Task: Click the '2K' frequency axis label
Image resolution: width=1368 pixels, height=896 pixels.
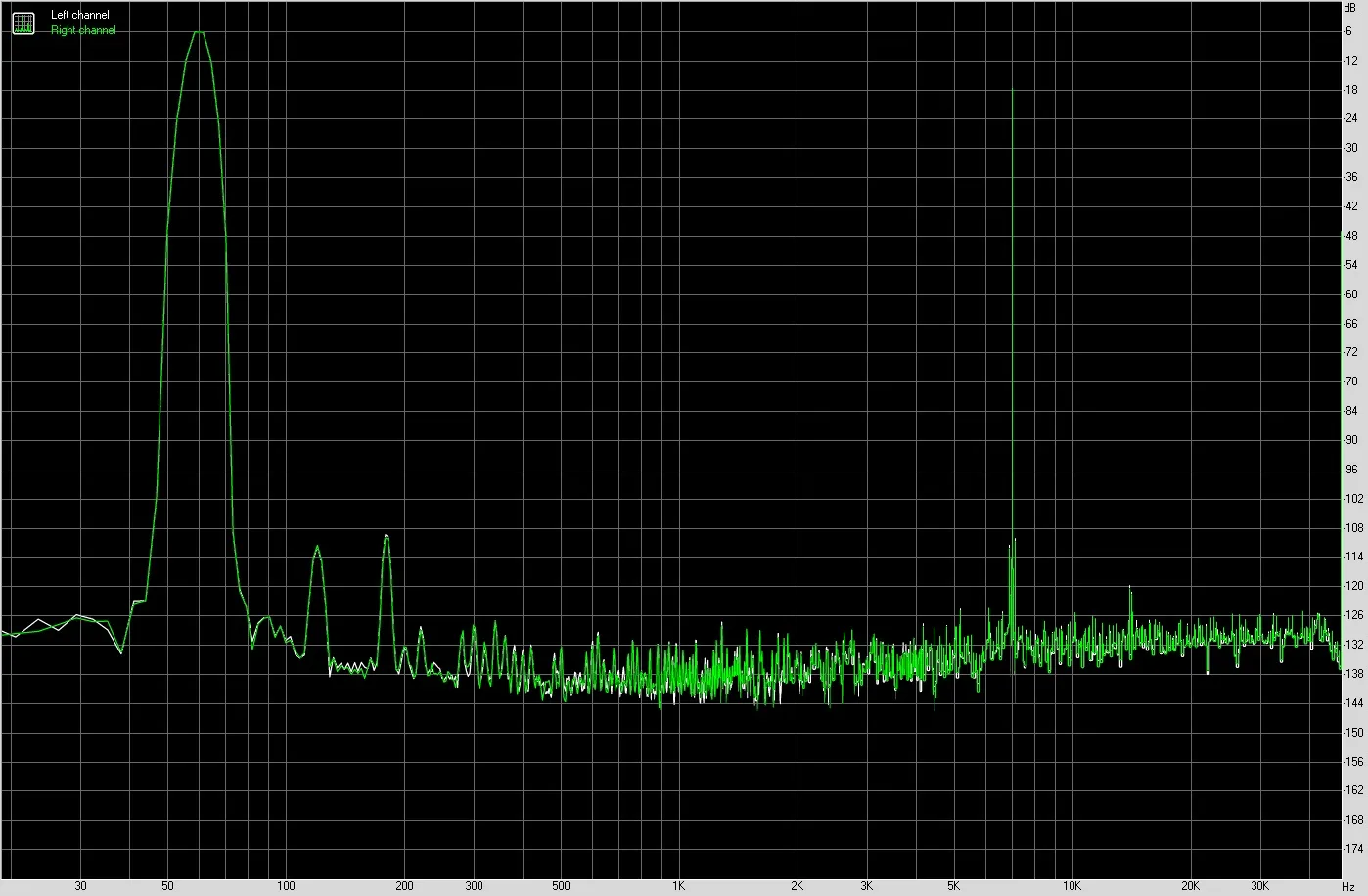Action: tap(797, 886)
